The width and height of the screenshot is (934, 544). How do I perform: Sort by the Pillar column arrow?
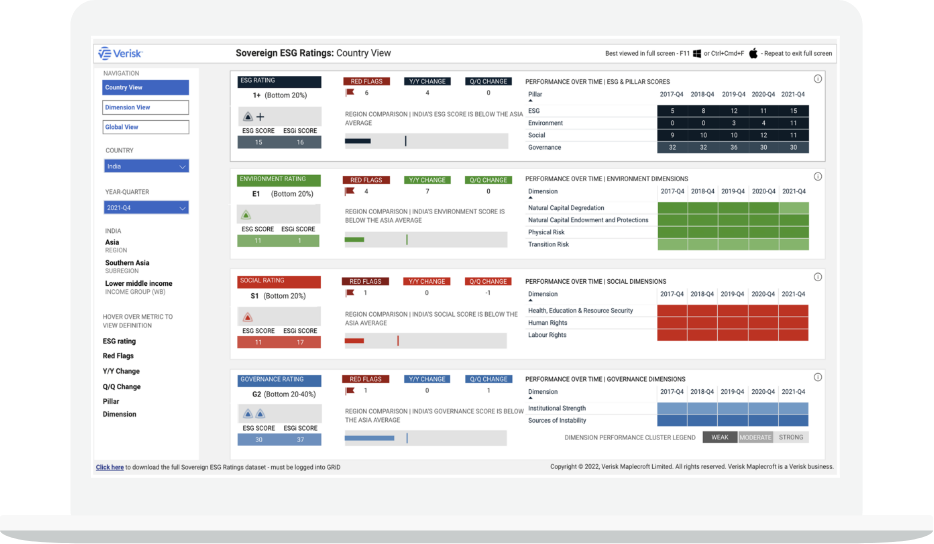[530, 102]
